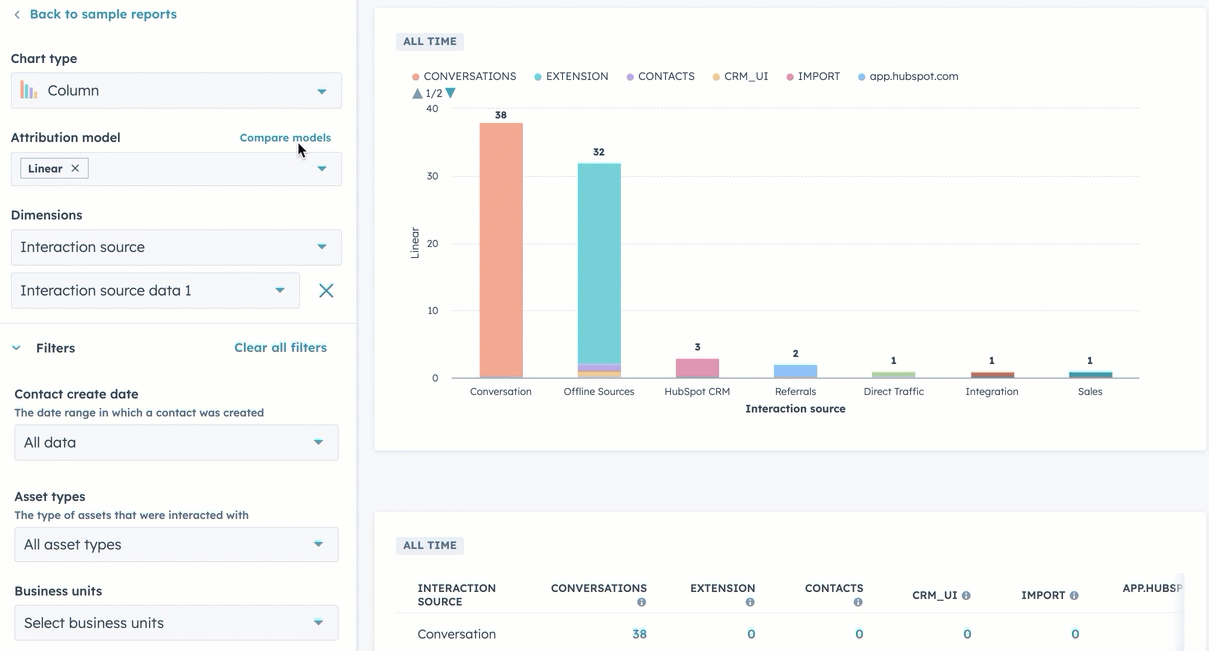Click the ALL TIME chip above the chart
1209x651 pixels.
tap(430, 41)
